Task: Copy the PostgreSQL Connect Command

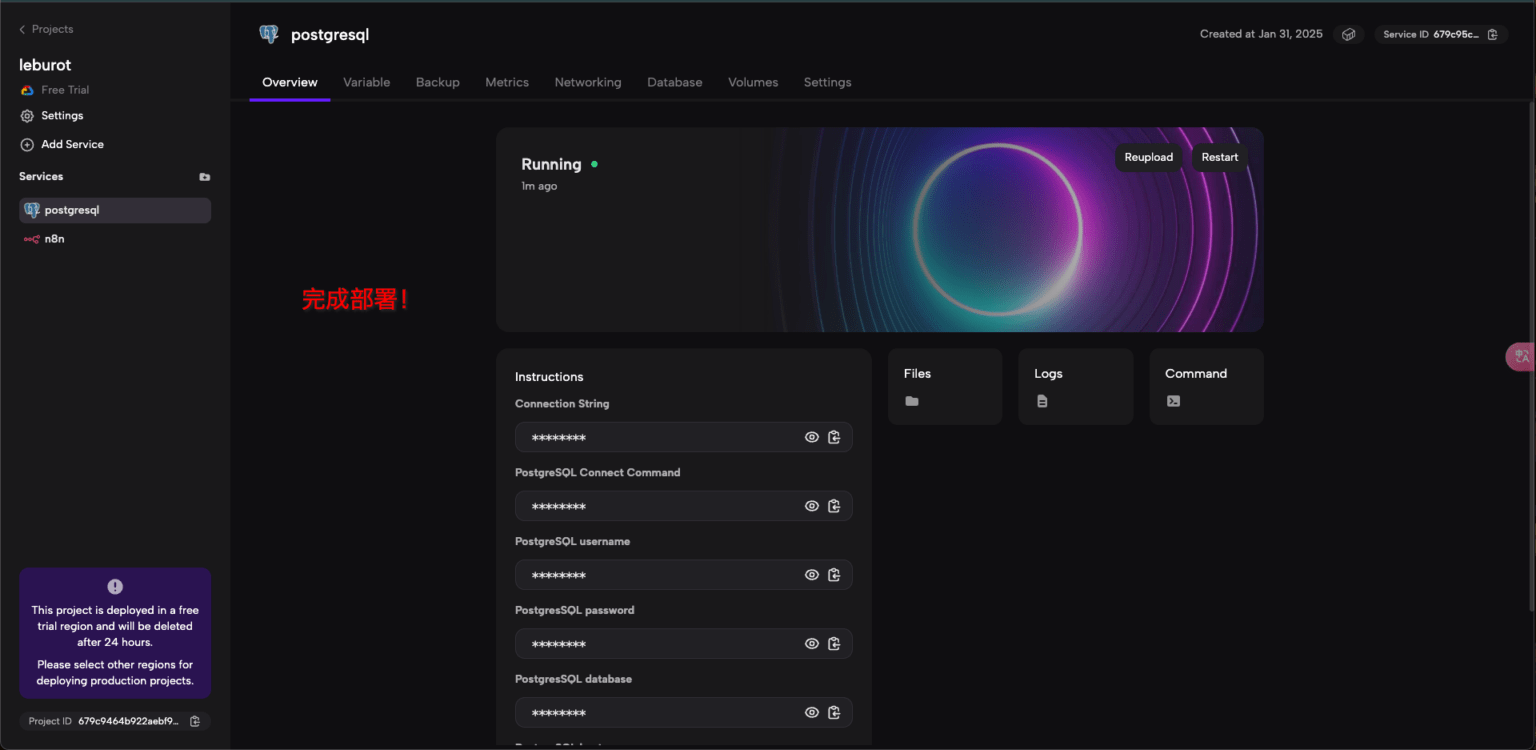Action: tap(834, 506)
